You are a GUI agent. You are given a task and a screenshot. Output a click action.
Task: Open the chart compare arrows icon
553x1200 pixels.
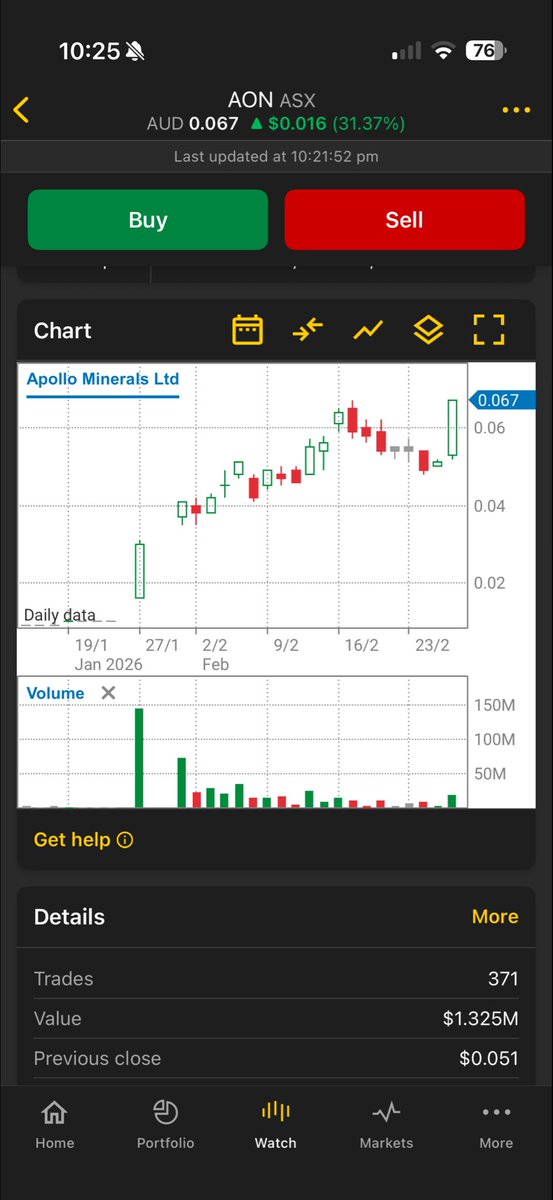(x=308, y=329)
